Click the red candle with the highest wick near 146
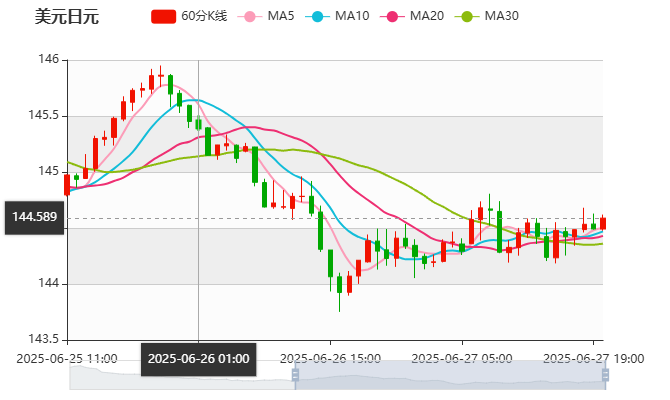The image size is (670, 400). pyautogui.click(x=161, y=76)
